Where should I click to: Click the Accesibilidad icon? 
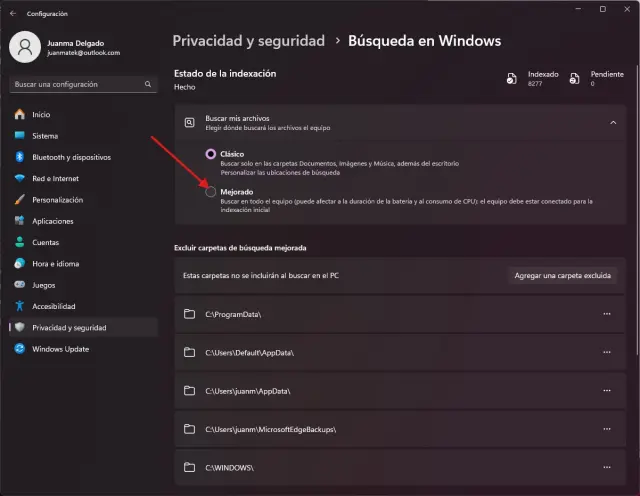click(x=19, y=306)
